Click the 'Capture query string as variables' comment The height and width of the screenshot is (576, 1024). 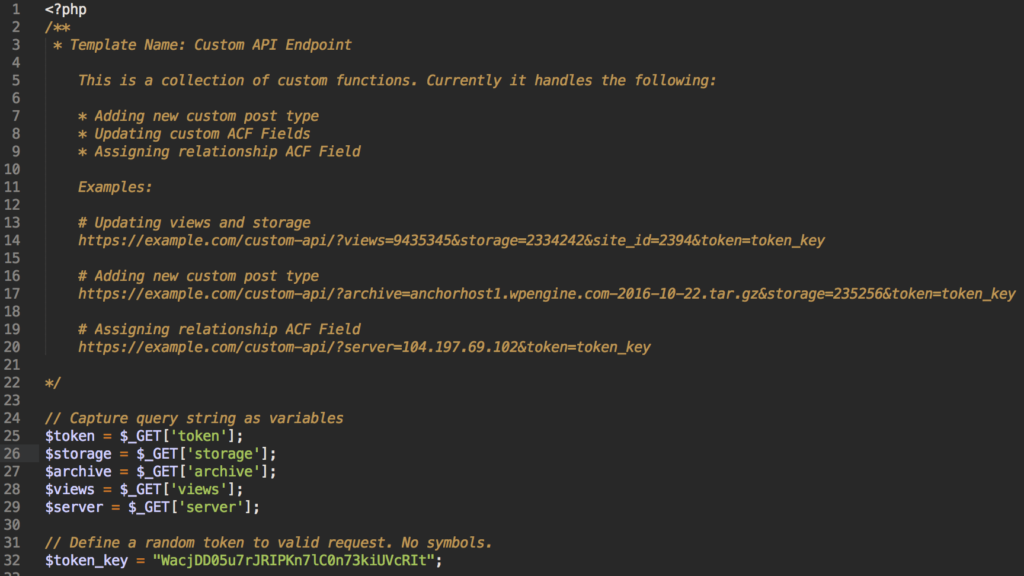(194, 419)
